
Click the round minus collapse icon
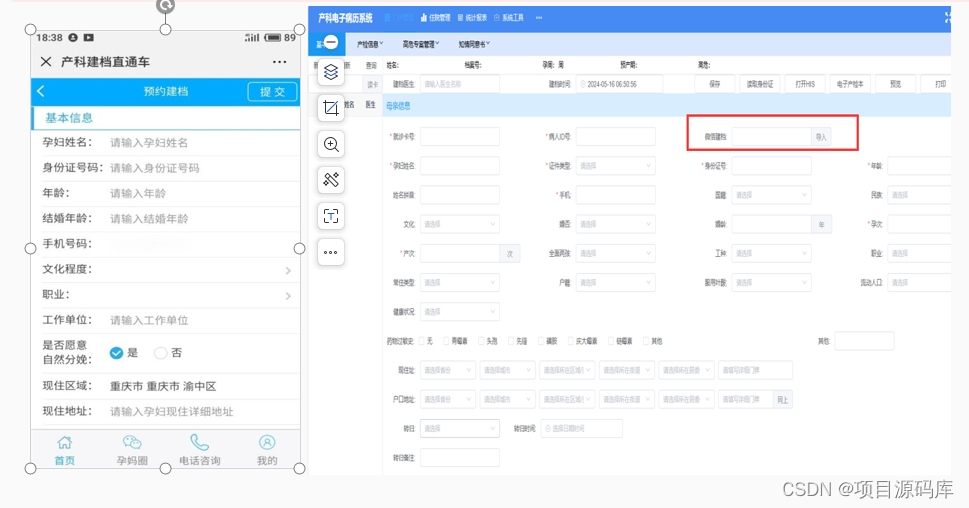point(331,42)
